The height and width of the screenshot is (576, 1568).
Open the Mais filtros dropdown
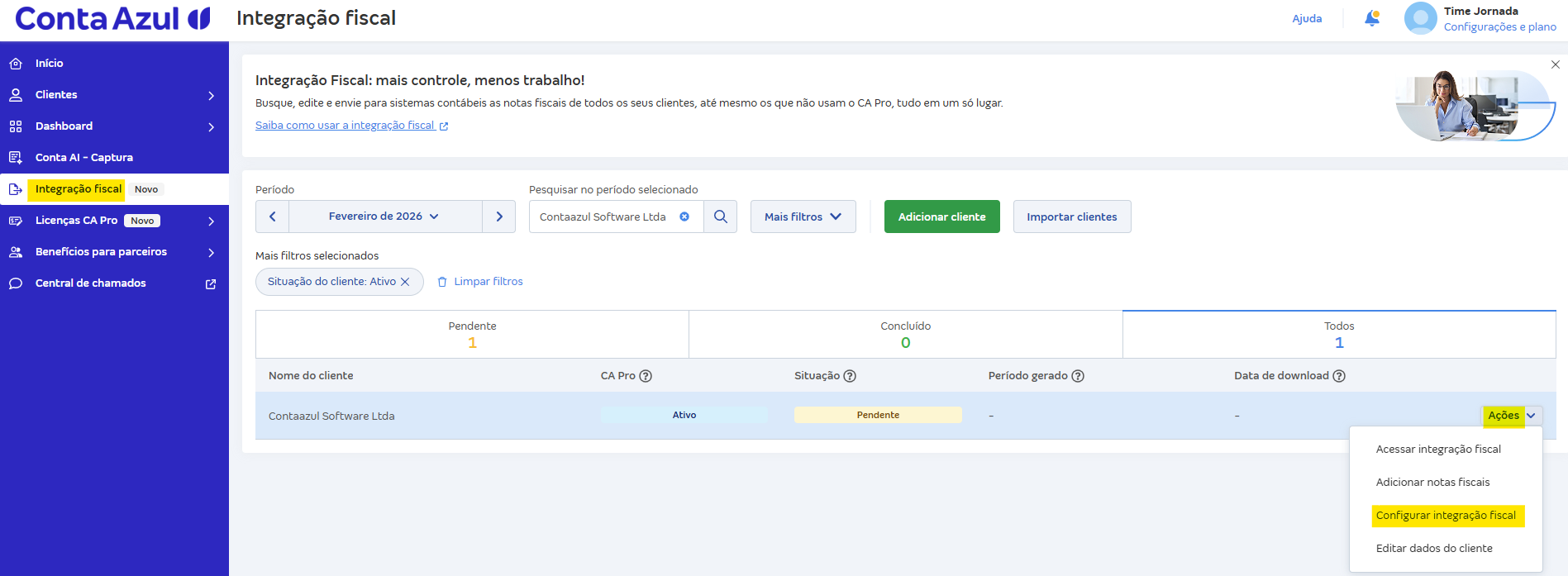(x=803, y=217)
